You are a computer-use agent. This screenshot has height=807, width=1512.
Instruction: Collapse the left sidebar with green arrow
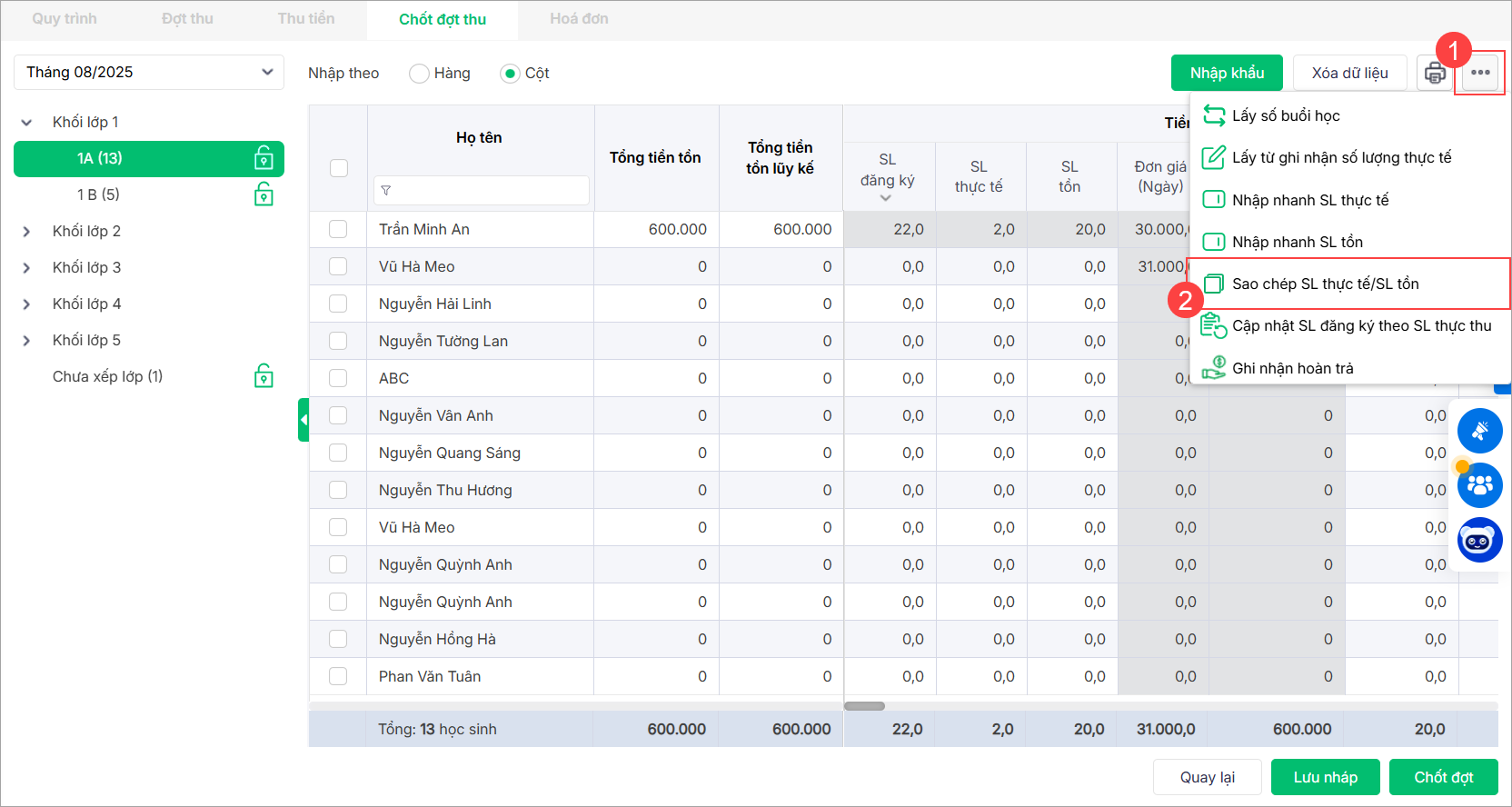pyautogui.click(x=303, y=420)
